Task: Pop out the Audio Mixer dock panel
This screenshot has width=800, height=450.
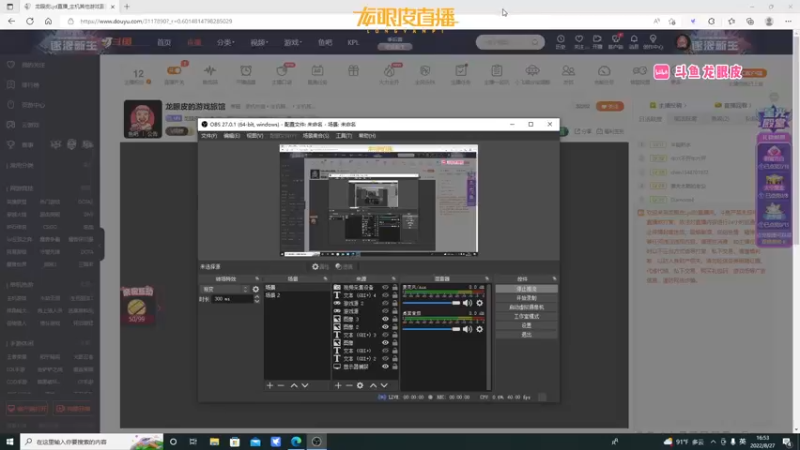Action: [x=487, y=279]
